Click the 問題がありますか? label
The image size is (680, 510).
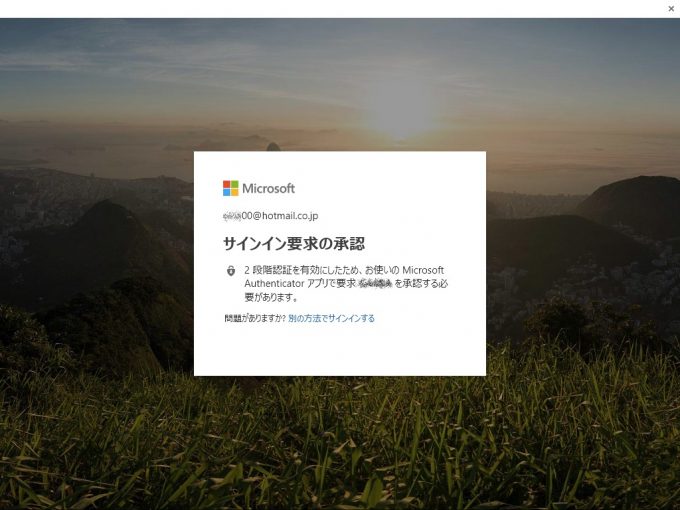(255, 318)
